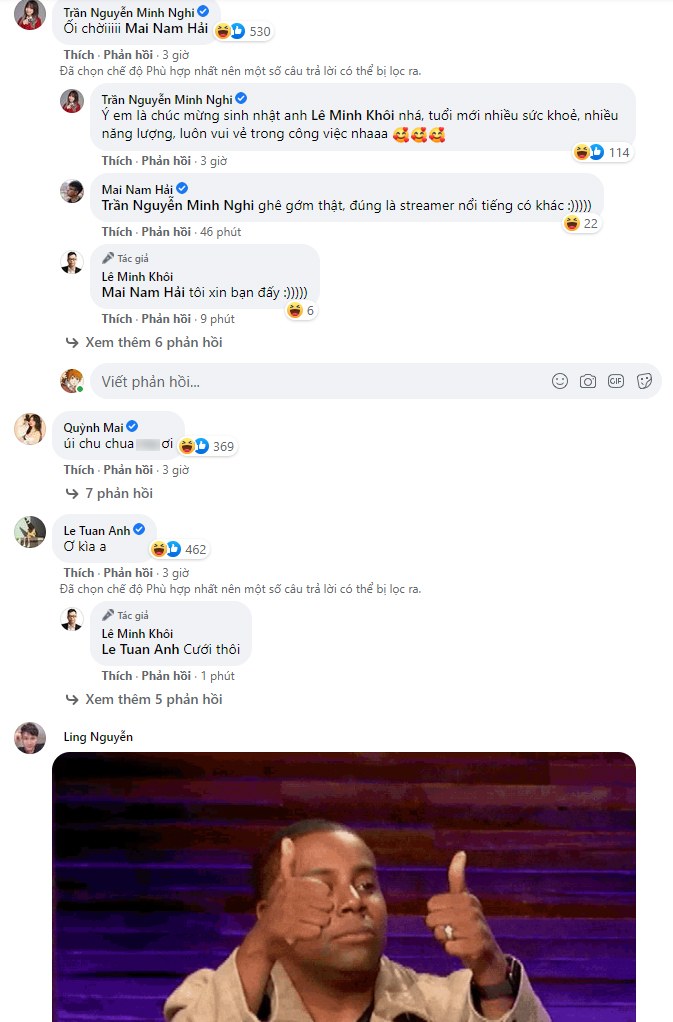
Task: Attach a photo via camera icon
Action: [x=589, y=381]
